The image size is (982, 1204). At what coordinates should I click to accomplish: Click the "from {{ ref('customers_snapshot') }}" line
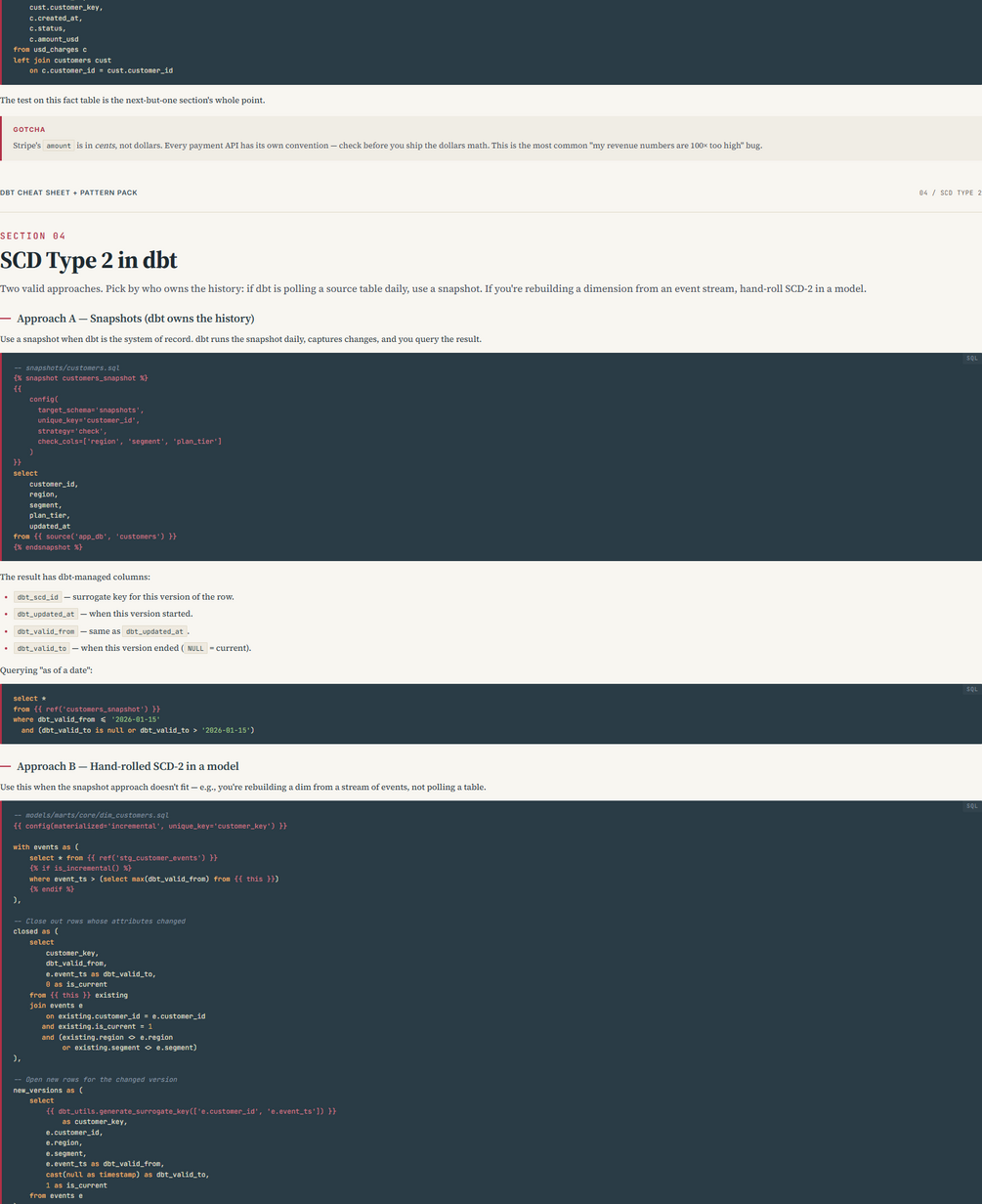click(x=87, y=709)
